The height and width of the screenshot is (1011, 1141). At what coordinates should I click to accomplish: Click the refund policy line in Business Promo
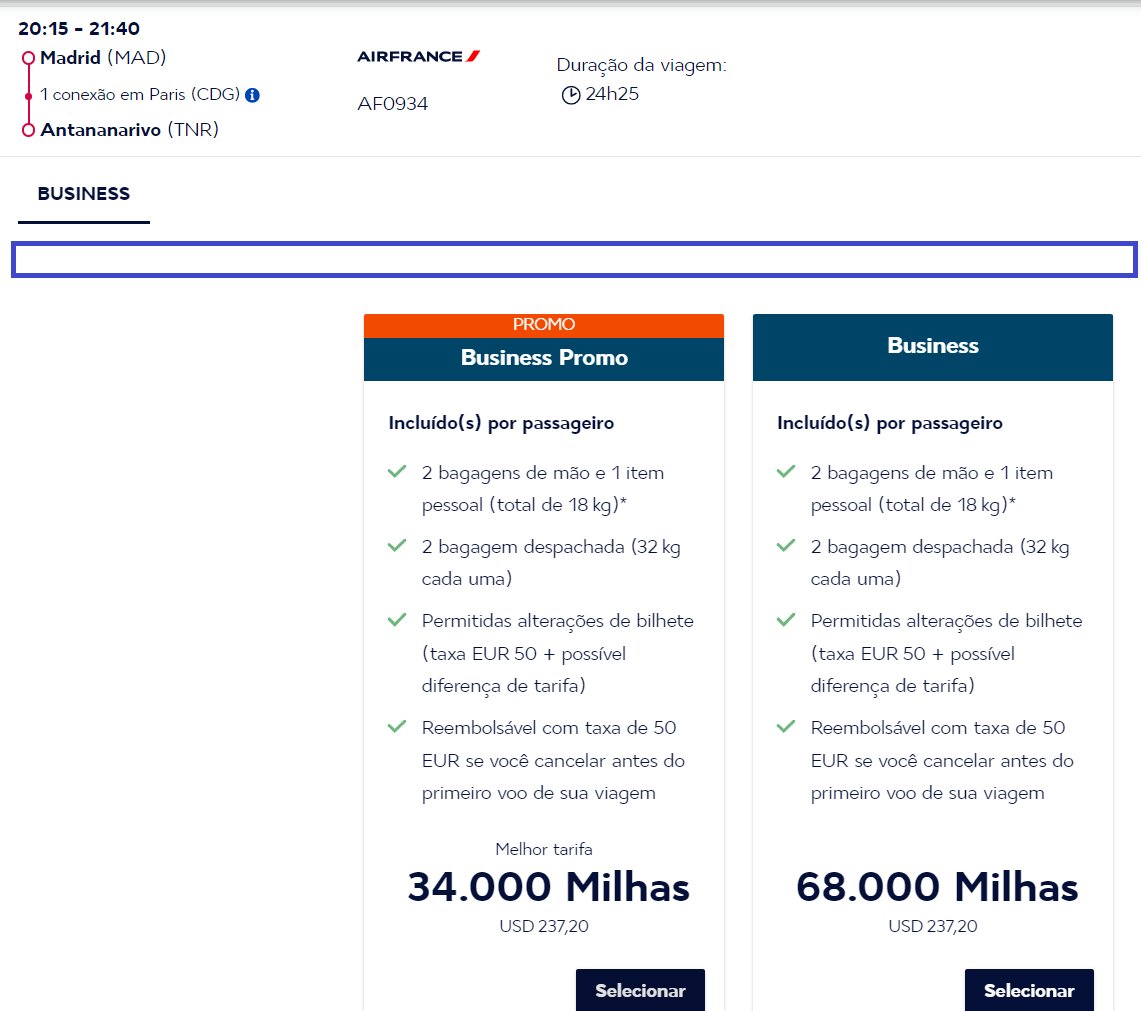(553, 760)
